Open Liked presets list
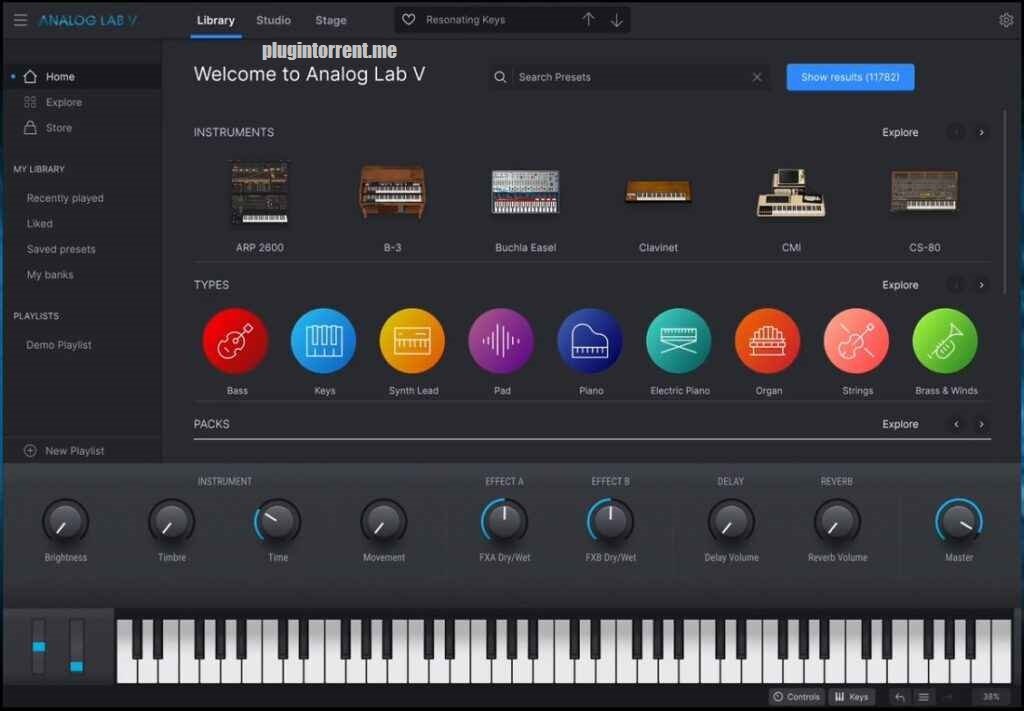The image size is (1024, 711). 40,223
